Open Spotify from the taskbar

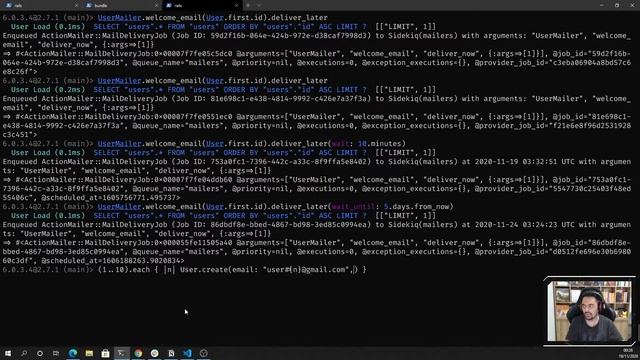154,353
